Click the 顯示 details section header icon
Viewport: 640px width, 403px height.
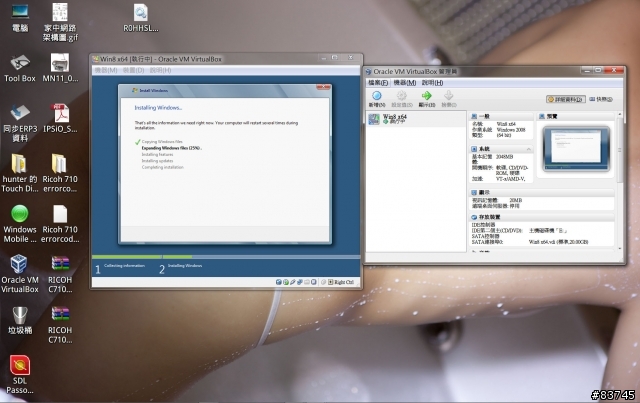click(x=474, y=192)
